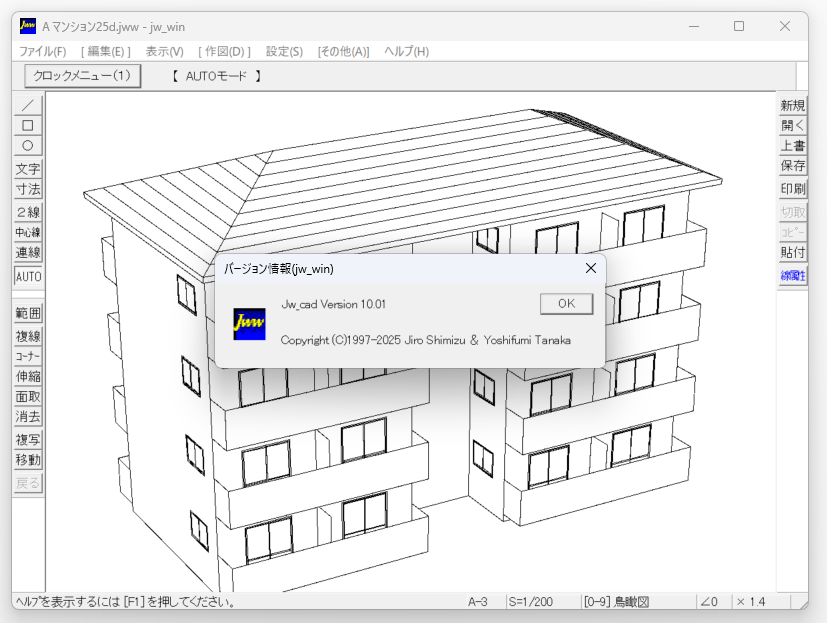Select the line drawing tool (/)
827x623 pixels.
click(27, 104)
